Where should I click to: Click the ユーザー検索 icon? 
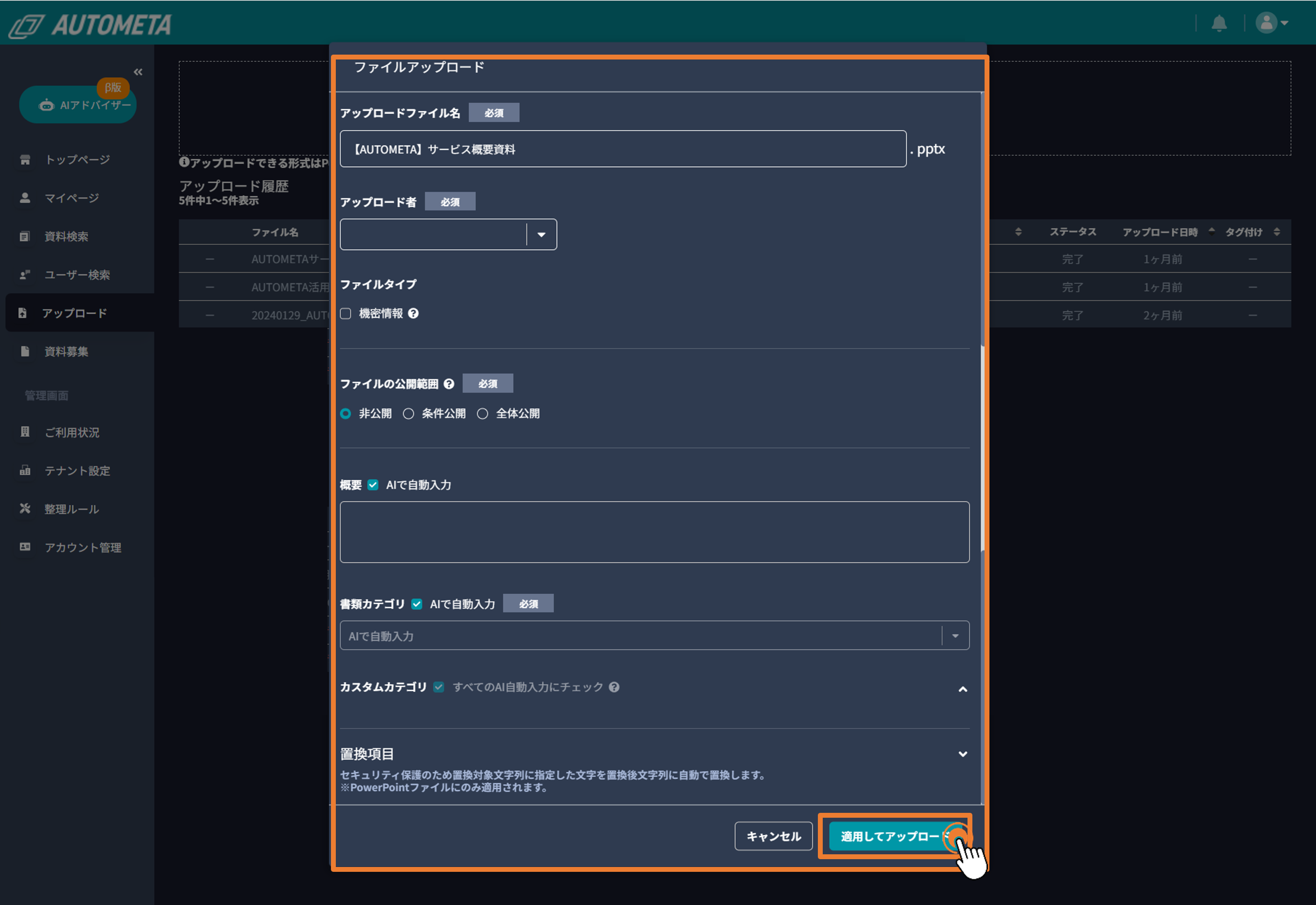point(25,275)
